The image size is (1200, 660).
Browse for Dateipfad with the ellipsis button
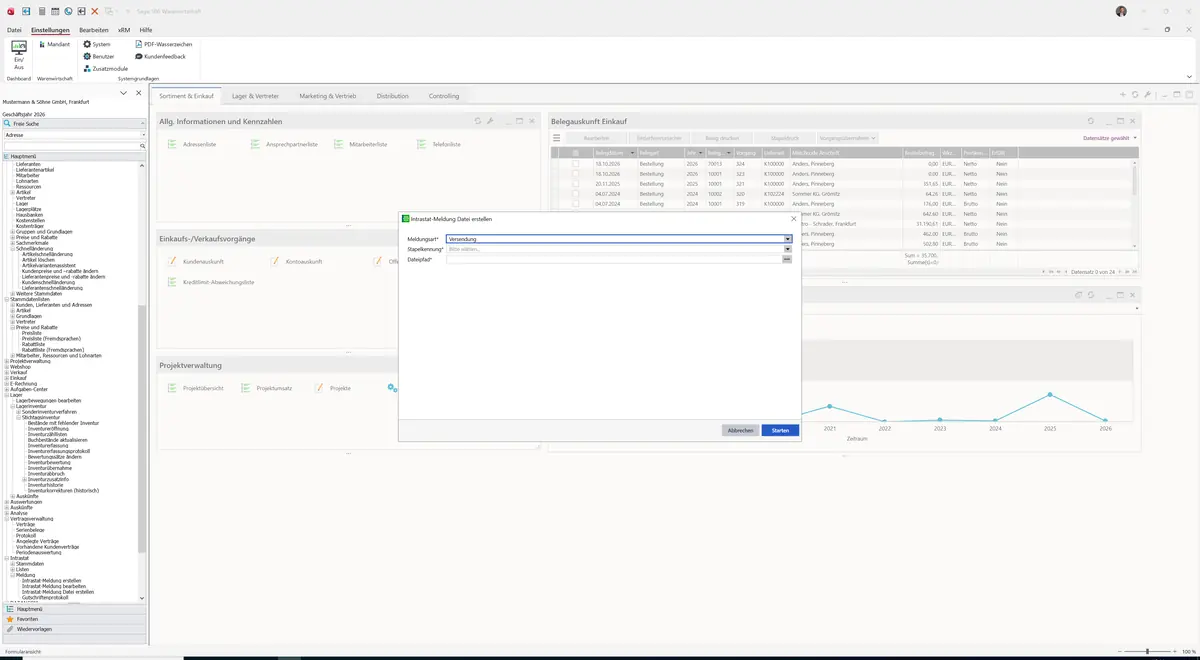[787, 259]
